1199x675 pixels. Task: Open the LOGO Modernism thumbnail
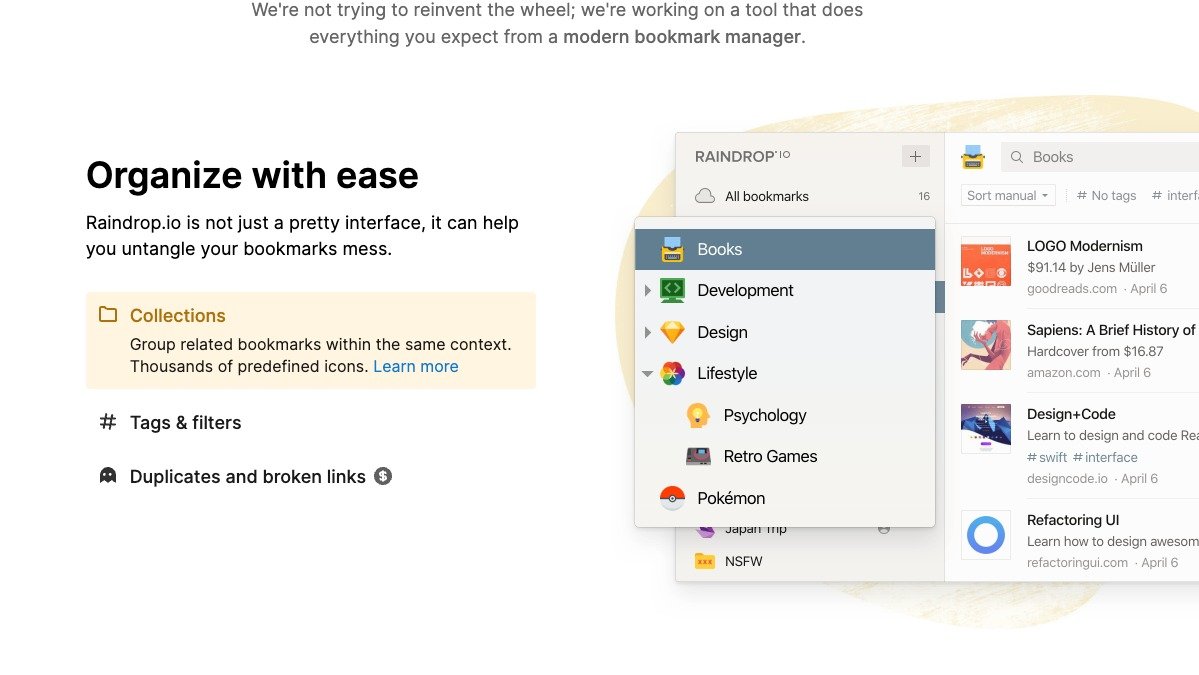986,261
